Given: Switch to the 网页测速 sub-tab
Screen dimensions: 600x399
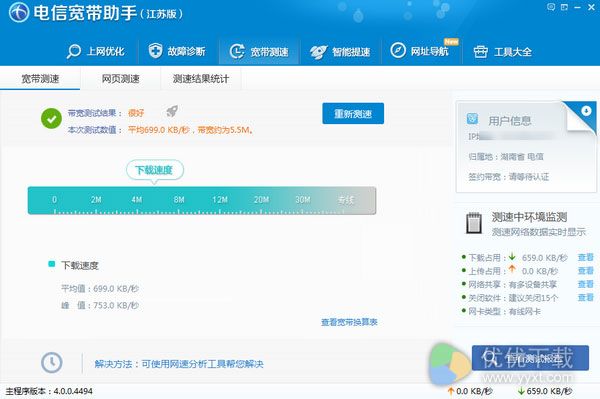Looking at the screenshot, I should (121, 78).
